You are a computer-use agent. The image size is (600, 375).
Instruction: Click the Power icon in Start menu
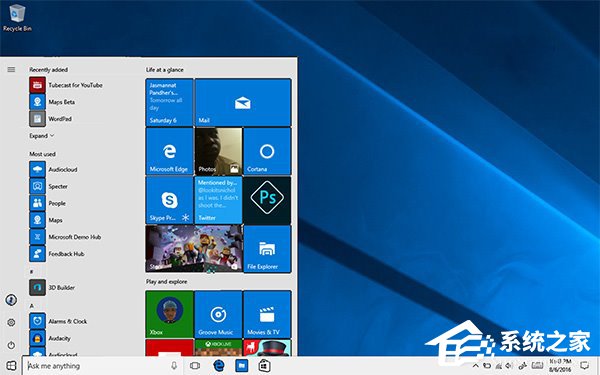[11, 345]
